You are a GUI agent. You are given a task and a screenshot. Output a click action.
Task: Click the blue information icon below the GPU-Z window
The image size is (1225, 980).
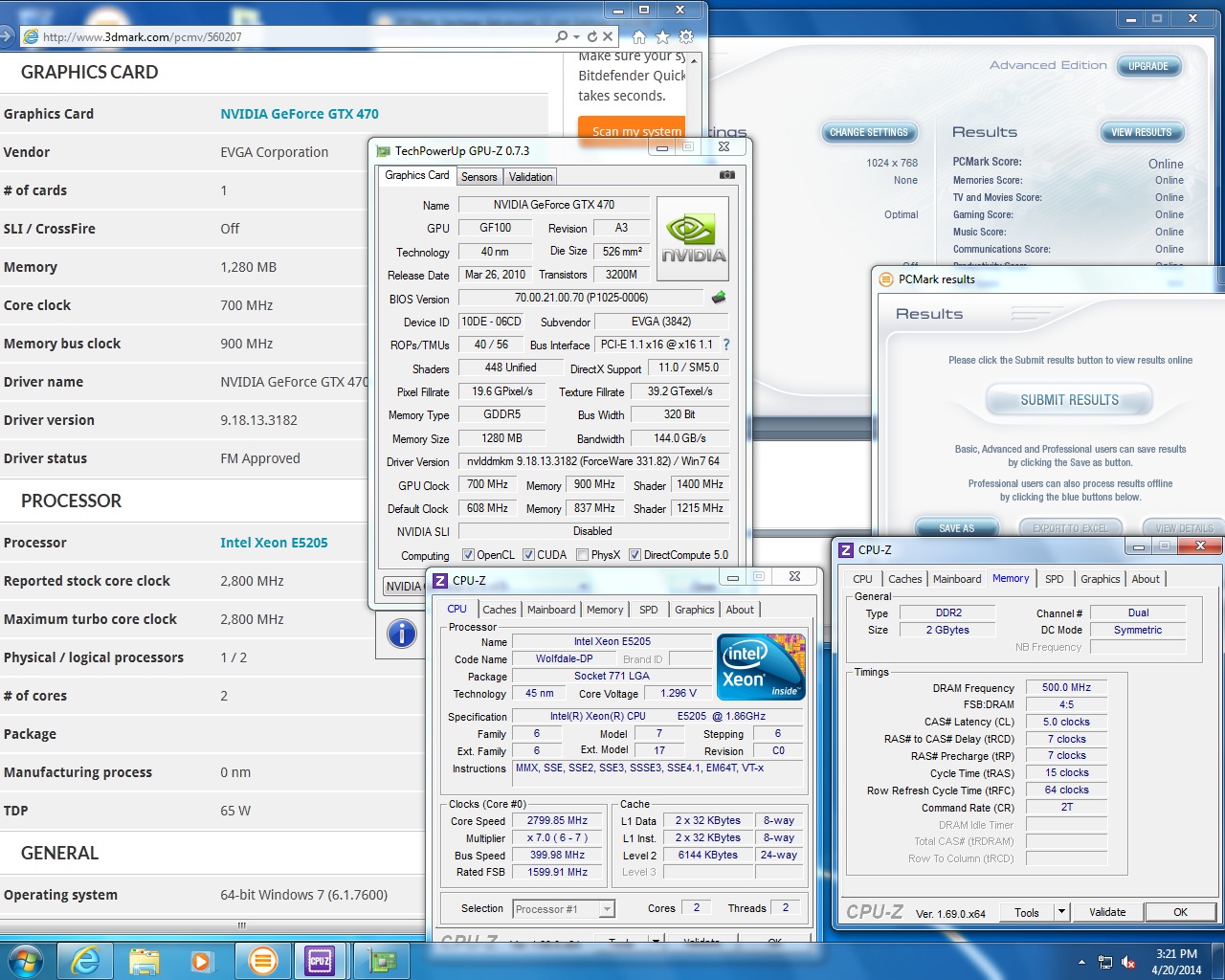point(402,633)
